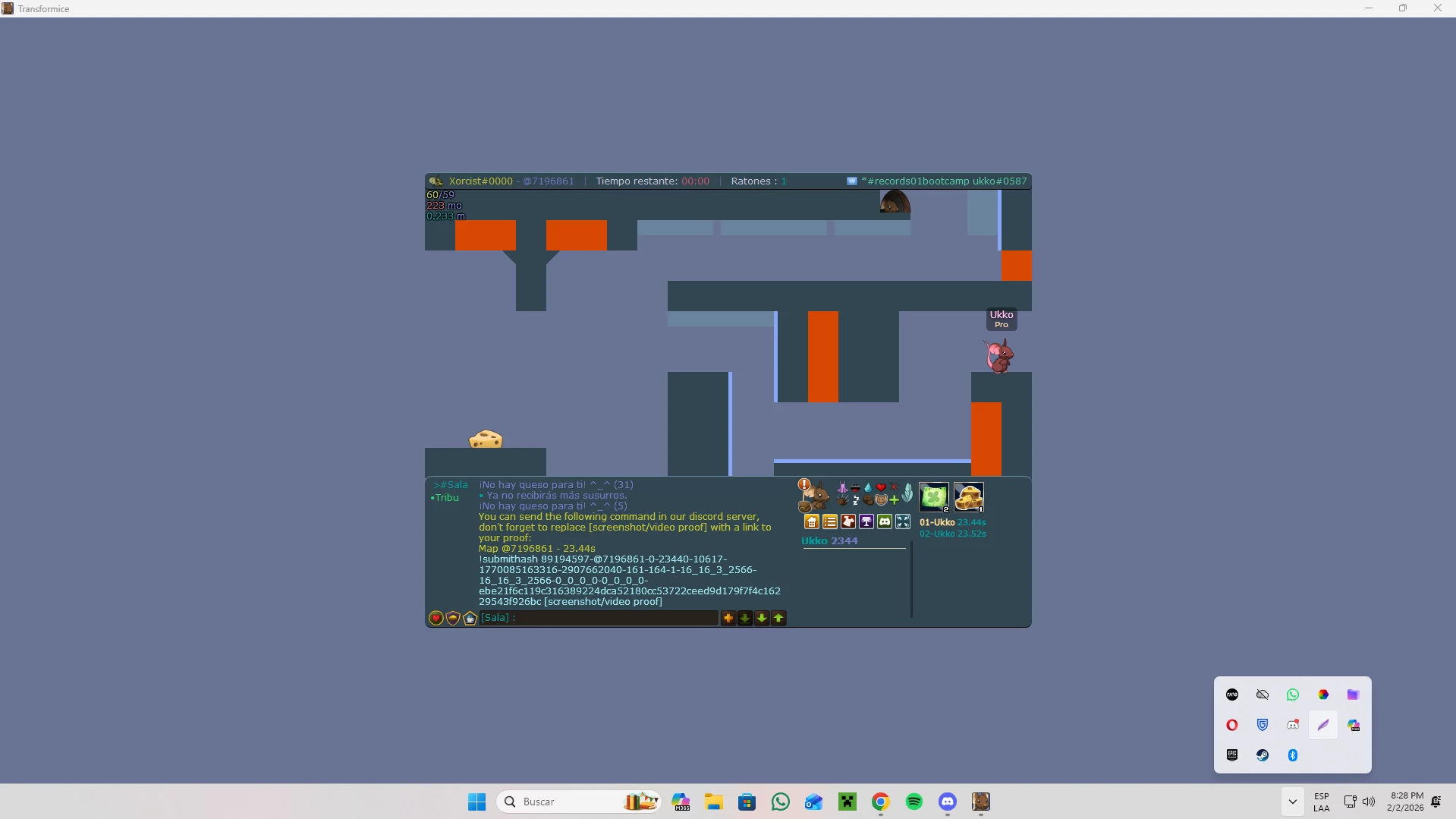Click the green down arrow chat button
Image resolution: width=1456 pixels, height=819 pixels.
click(762, 619)
